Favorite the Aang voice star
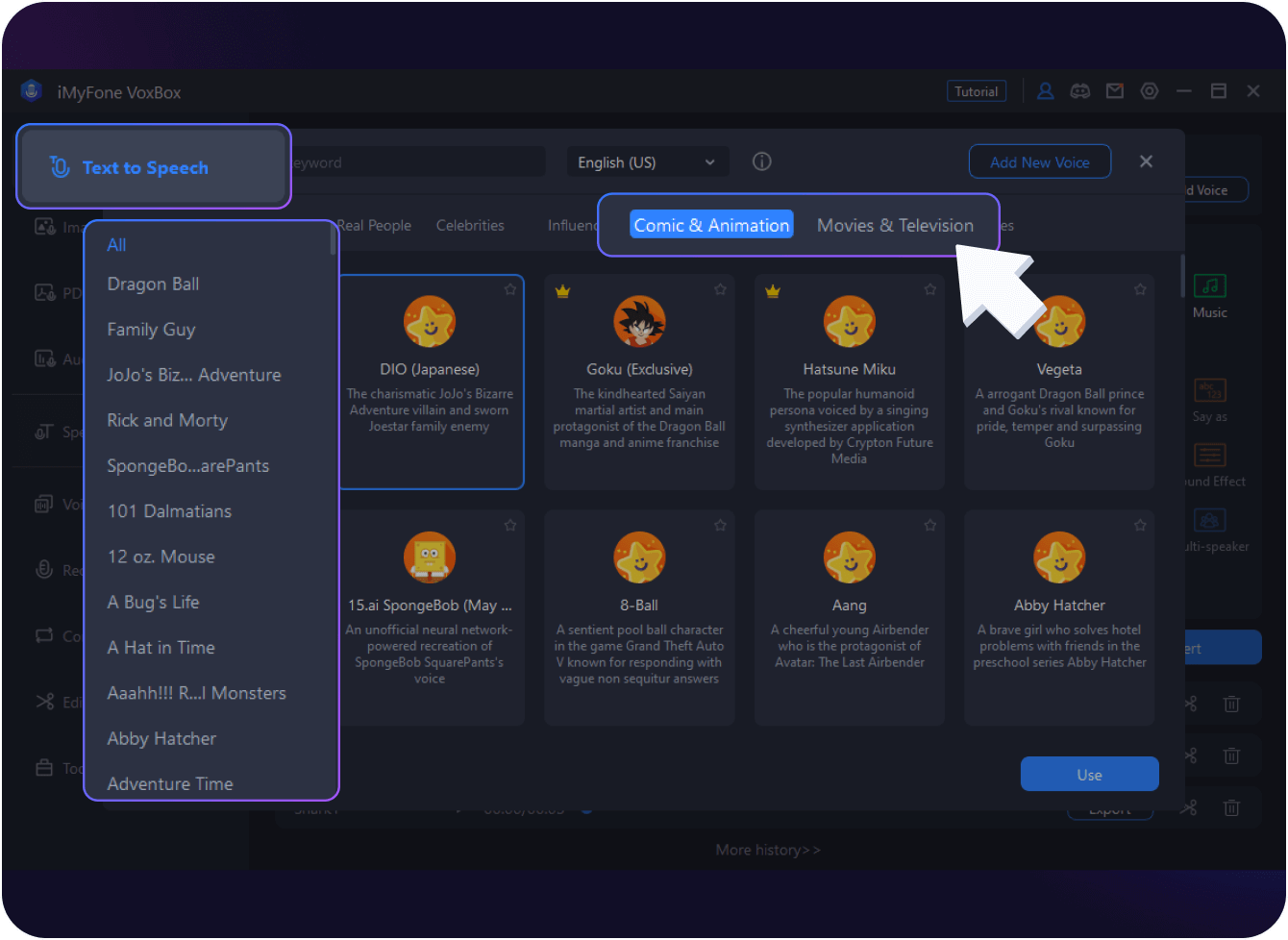Image resolution: width=1288 pixels, height=940 pixels. coord(930,525)
